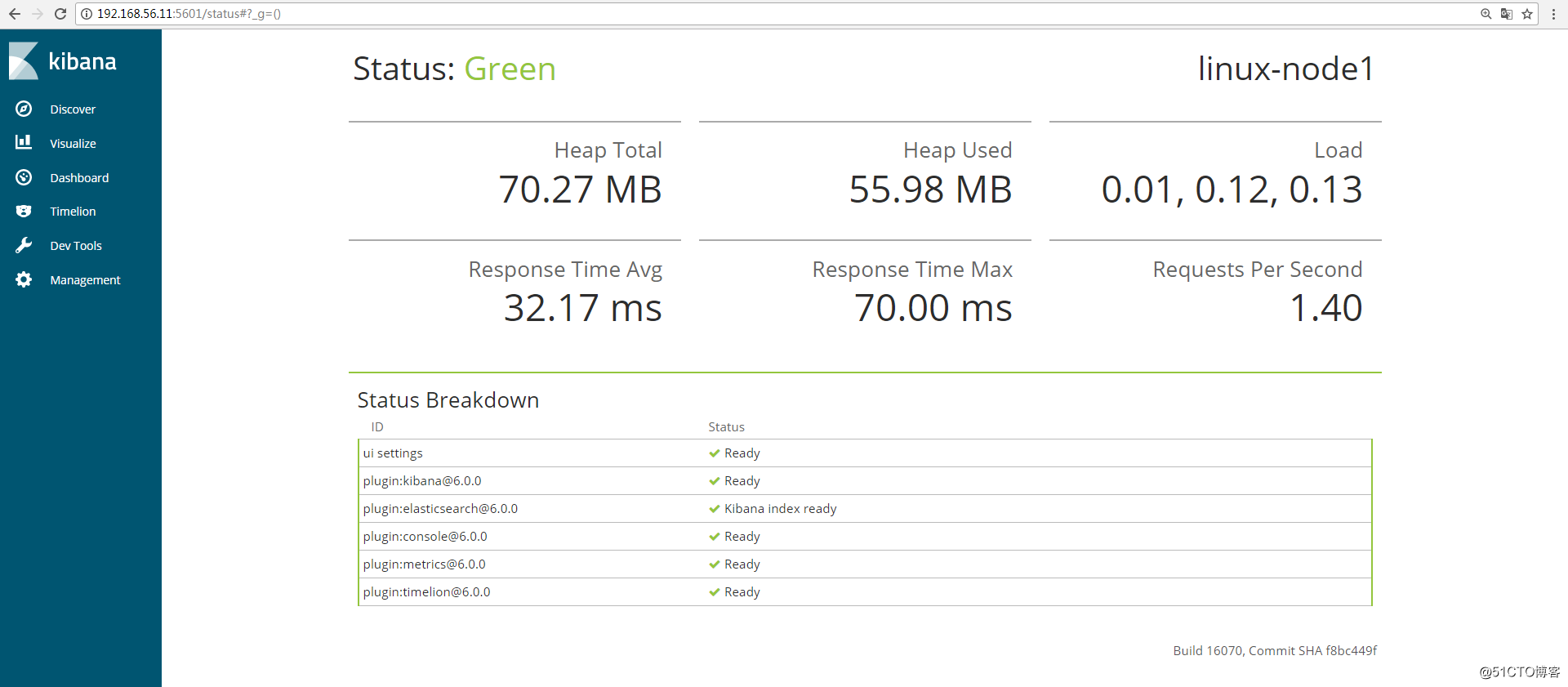The image size is (1568, 687).
Task: Click the Heap Total value 70.27 MB
Action: coord(581,190)
